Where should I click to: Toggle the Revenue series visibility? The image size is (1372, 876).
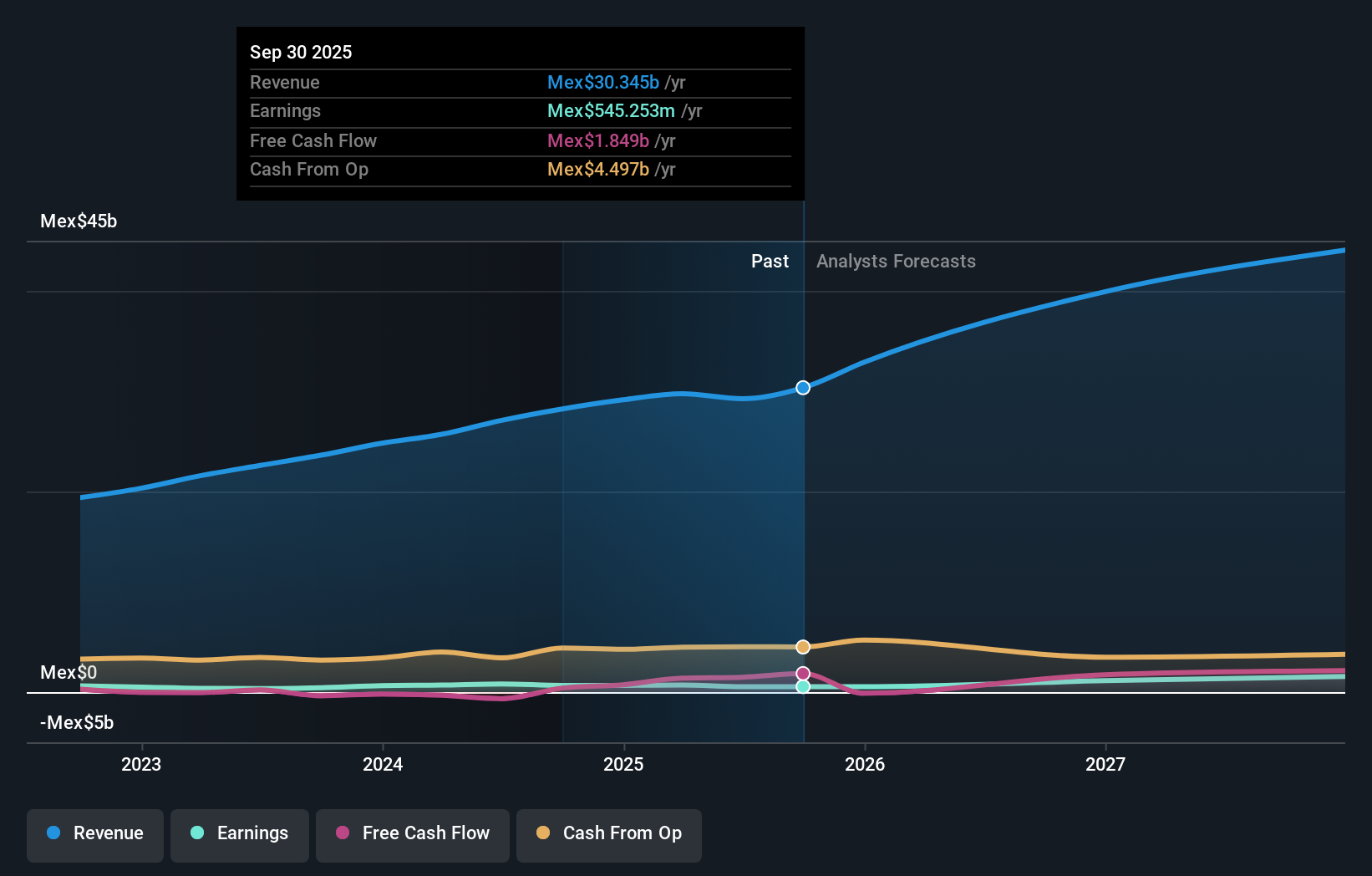tap(94, 833)
